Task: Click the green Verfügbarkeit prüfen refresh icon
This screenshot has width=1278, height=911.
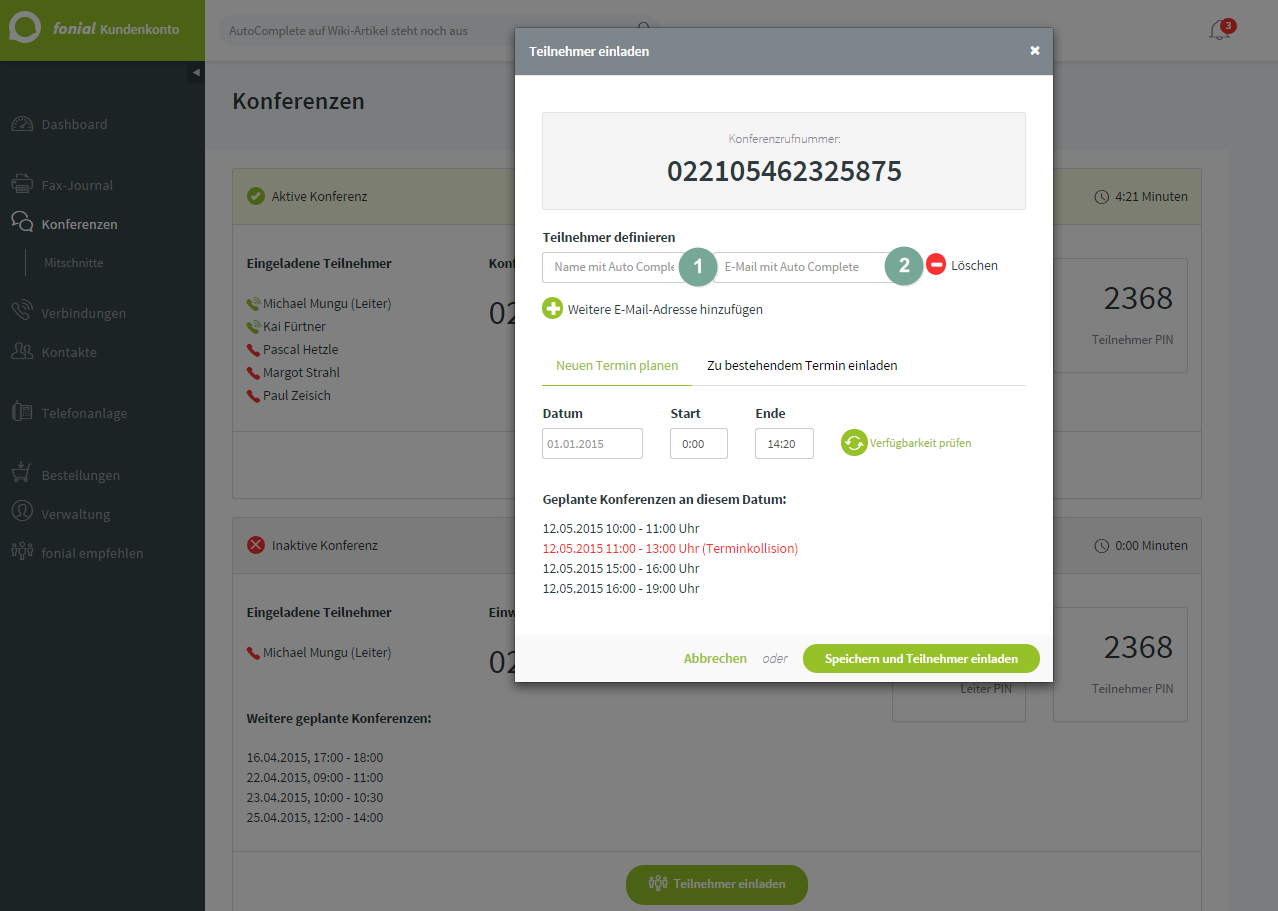Action: [854, 442]
